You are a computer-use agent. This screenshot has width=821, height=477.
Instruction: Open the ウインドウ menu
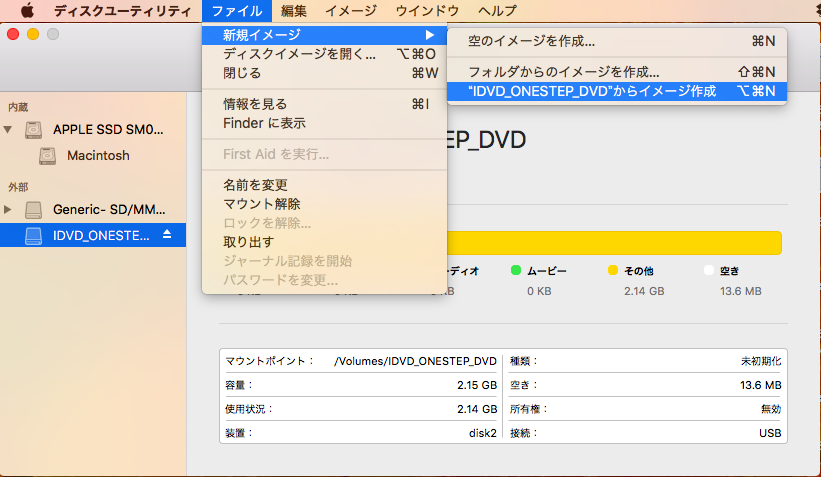coord(427,10)
